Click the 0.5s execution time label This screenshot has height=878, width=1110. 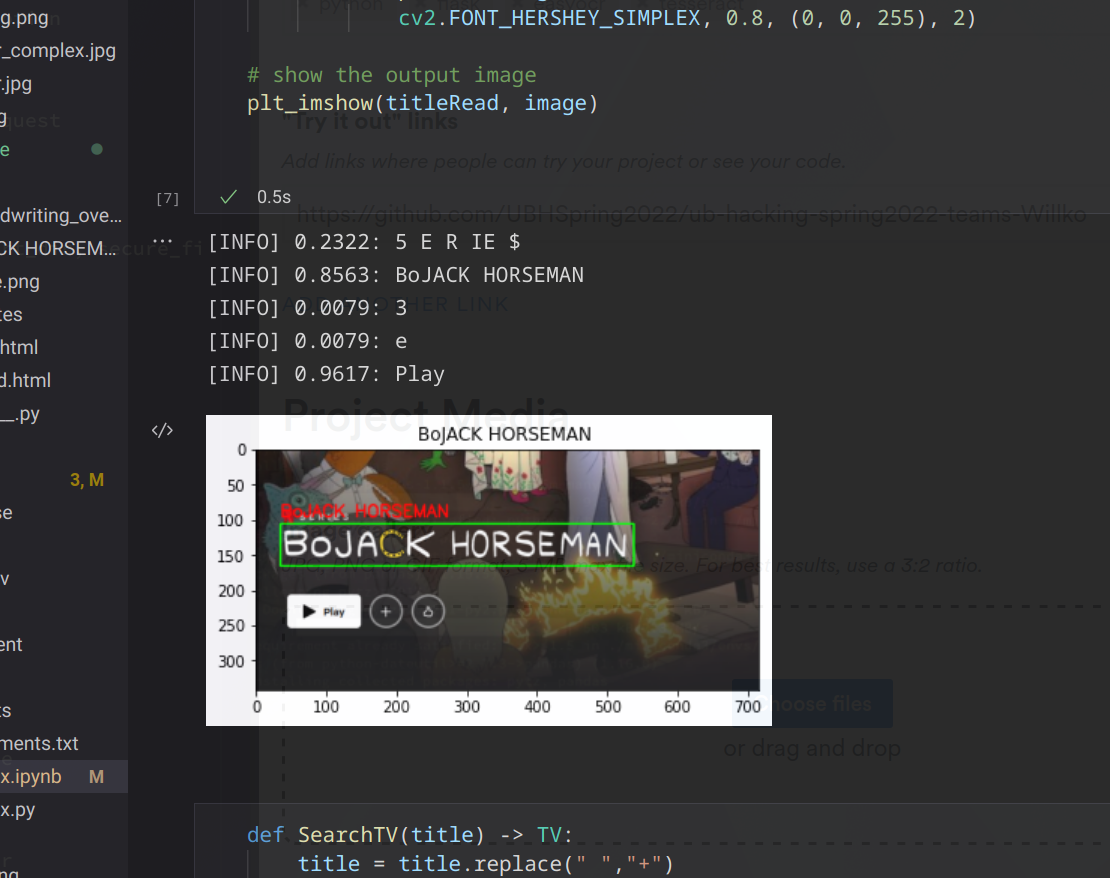click(x=273, y=197)
